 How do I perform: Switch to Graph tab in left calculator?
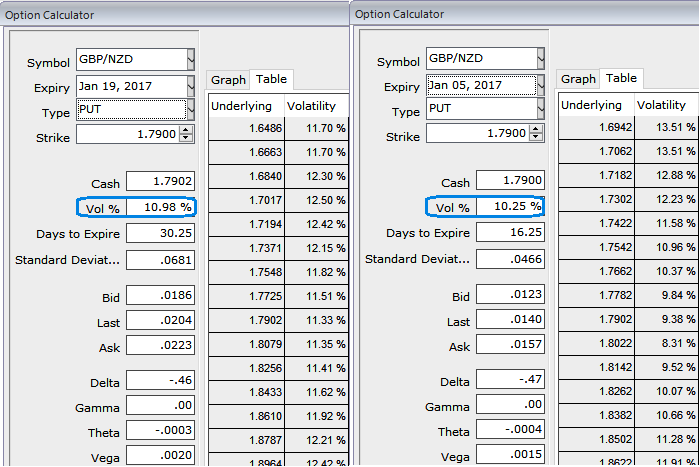[228, 80]
